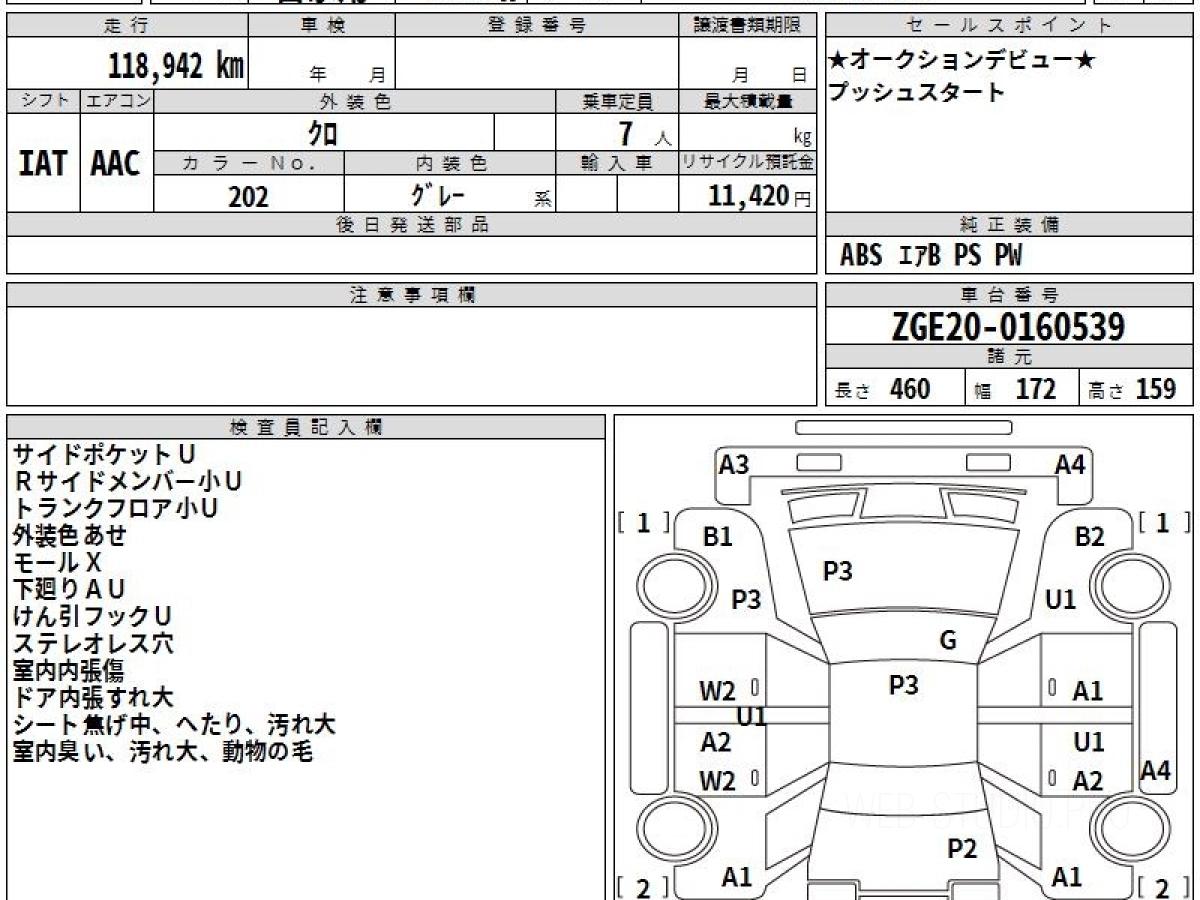Click the 検査員記入欄 header
This screenshot has height=900, width=1200.
click(x=306, y=427)
